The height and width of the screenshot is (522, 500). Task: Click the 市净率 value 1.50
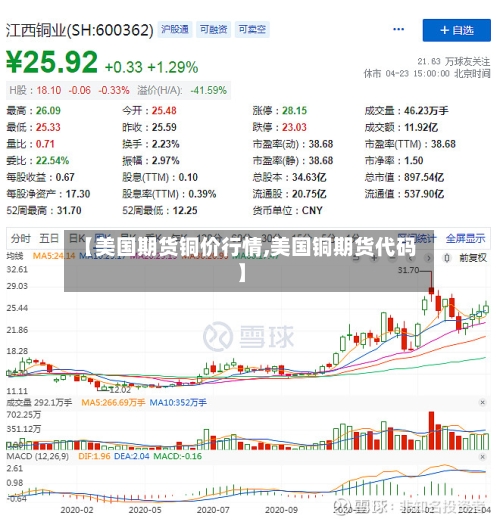[x=414, y=161]
